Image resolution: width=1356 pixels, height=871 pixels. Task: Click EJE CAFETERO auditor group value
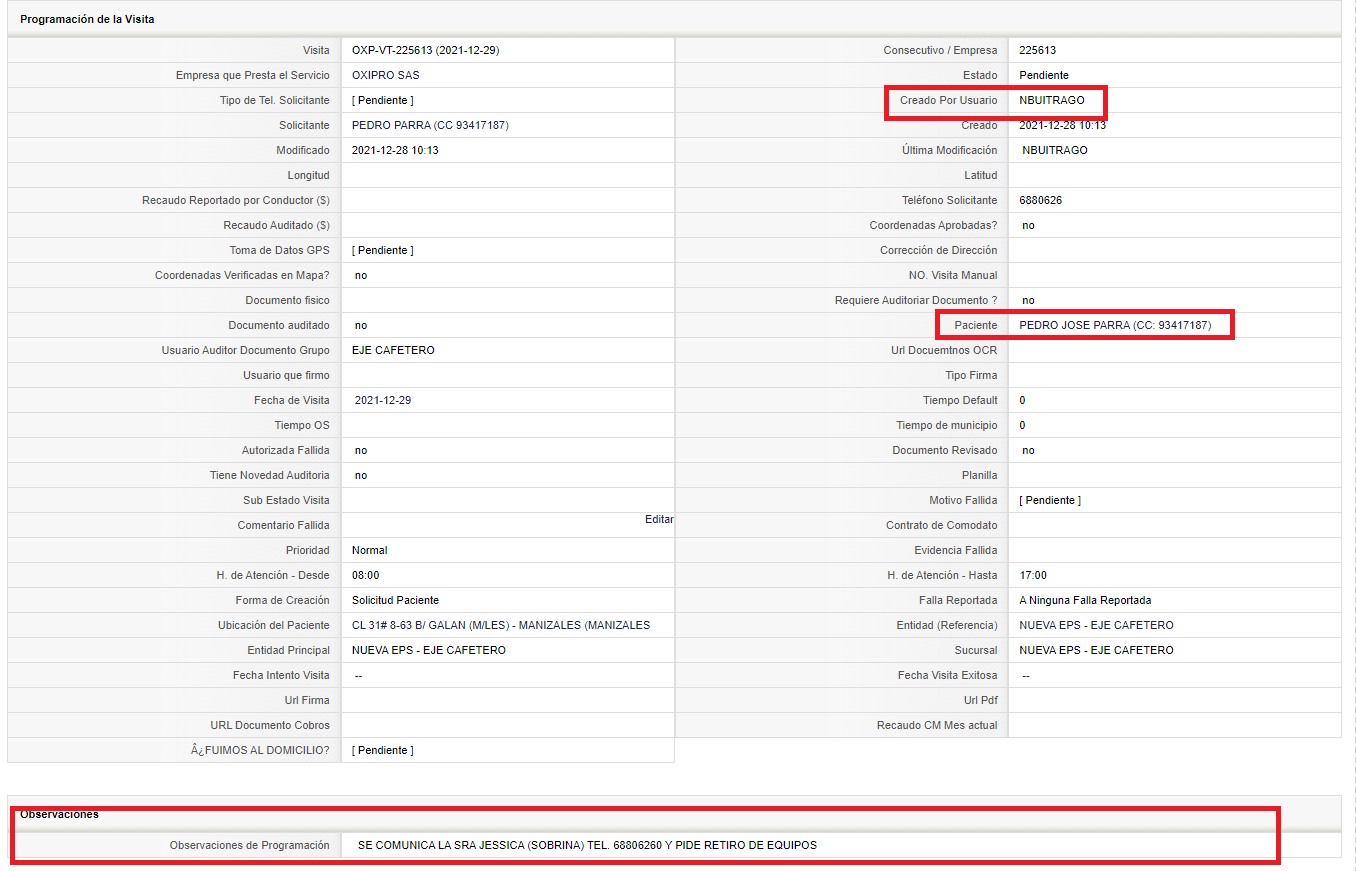pyautogui.click(x=393, y=350)
